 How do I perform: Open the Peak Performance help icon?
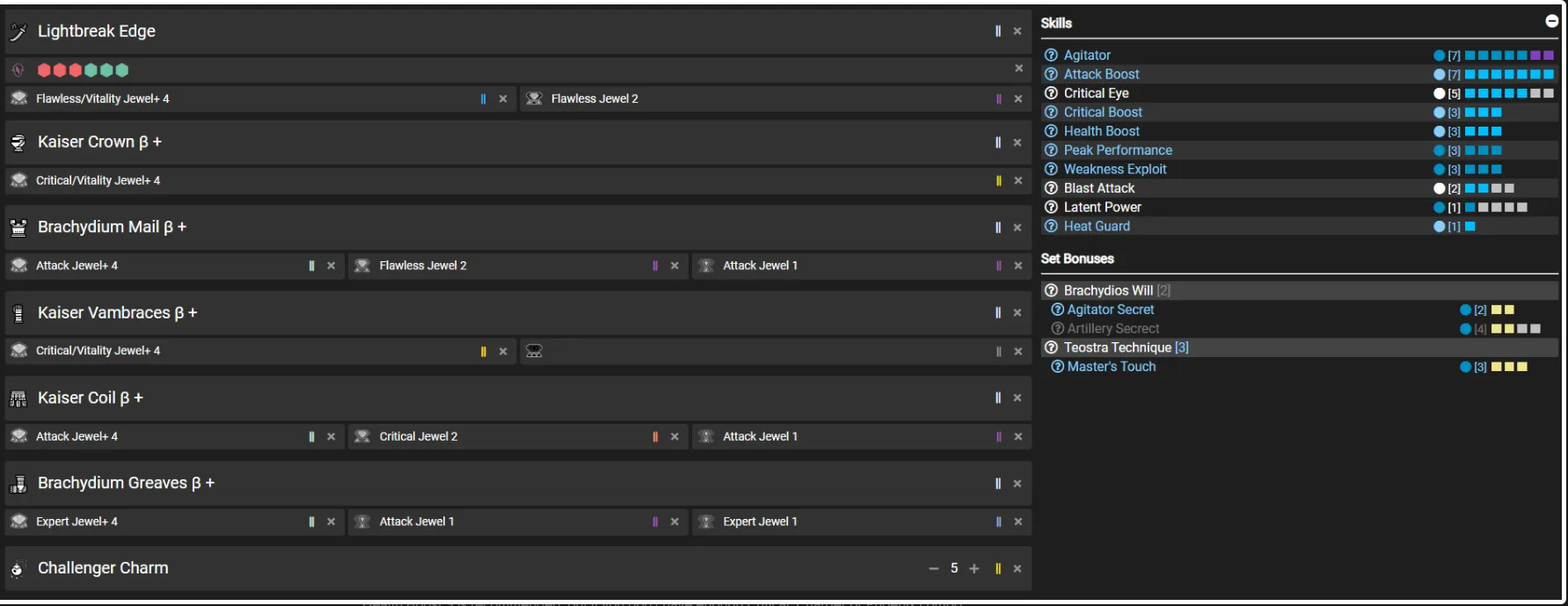[x=1051, y=150]
